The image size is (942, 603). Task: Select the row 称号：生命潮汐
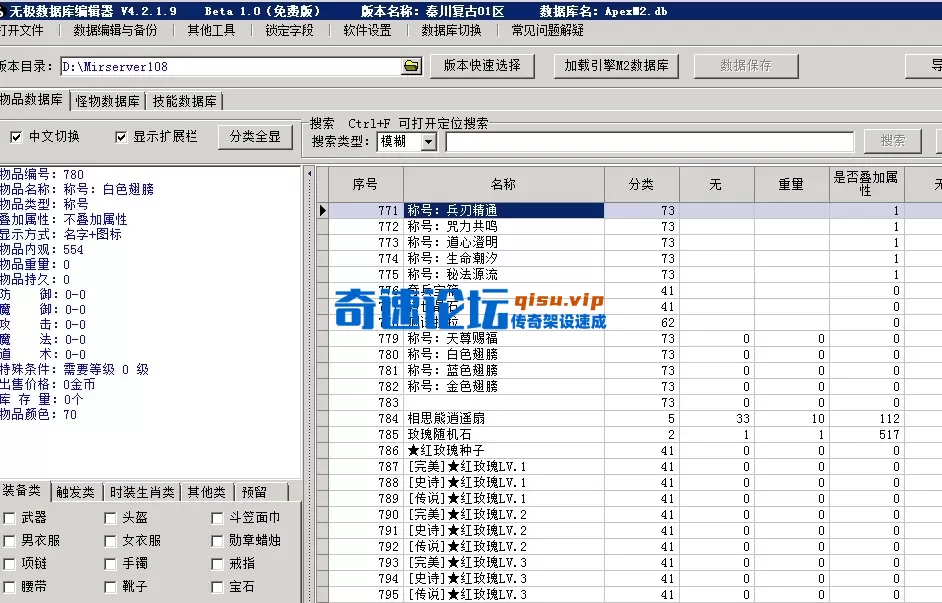[629, 258]
